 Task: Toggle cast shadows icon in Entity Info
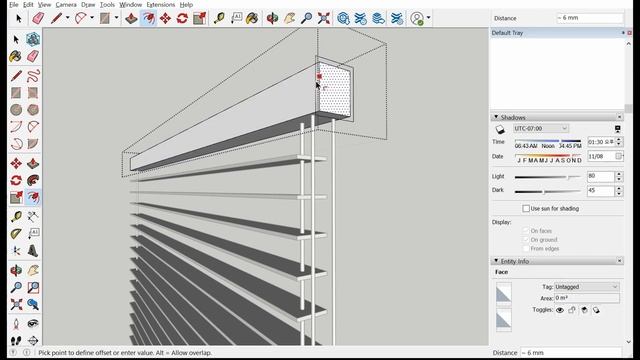(x=596, y=310)
